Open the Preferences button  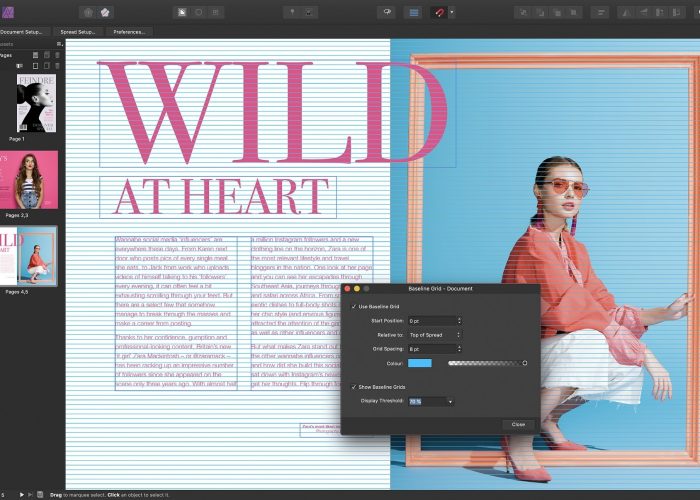129,32
